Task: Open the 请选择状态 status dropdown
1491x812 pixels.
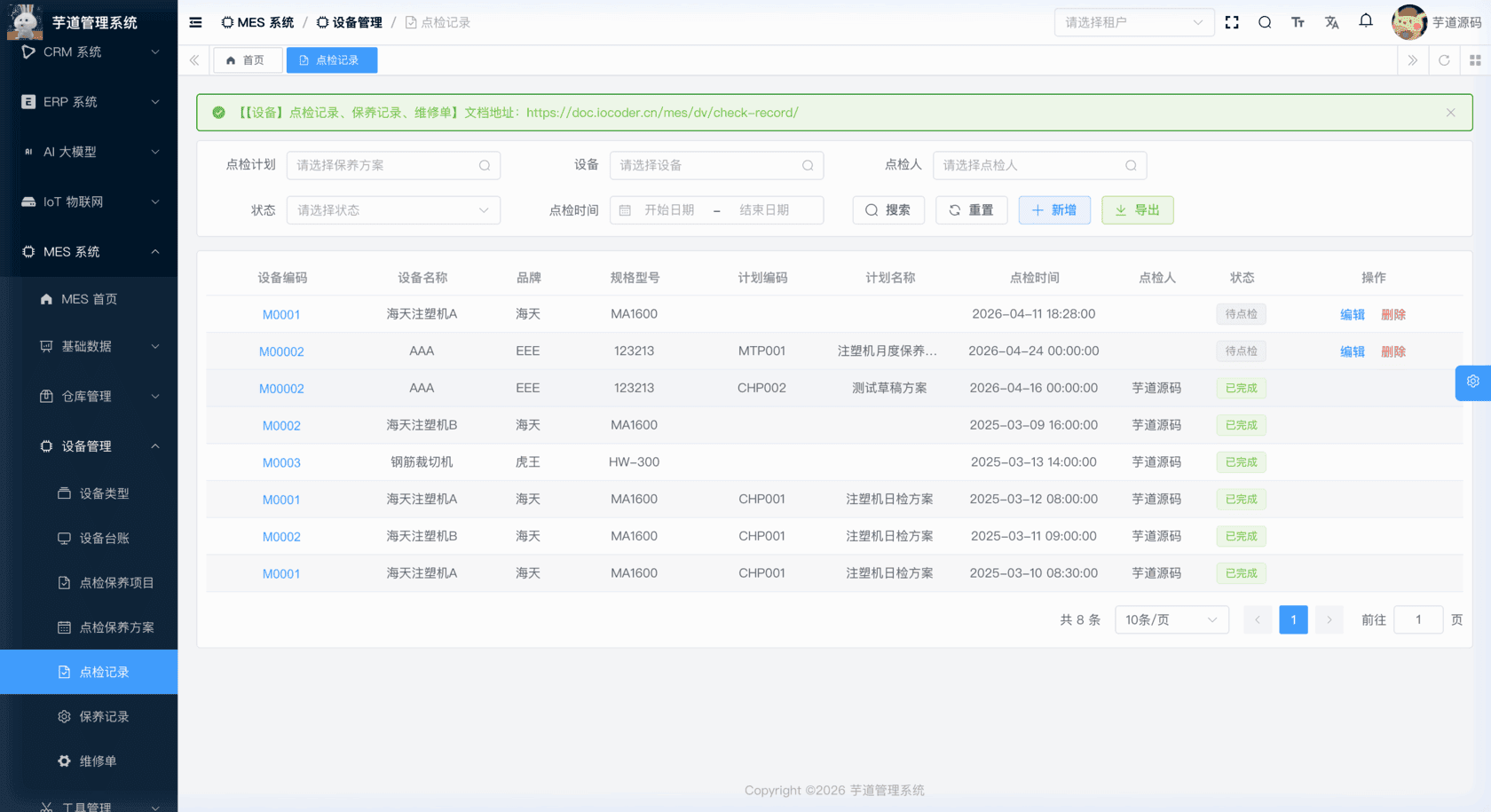Action: [x=393, y=209]
